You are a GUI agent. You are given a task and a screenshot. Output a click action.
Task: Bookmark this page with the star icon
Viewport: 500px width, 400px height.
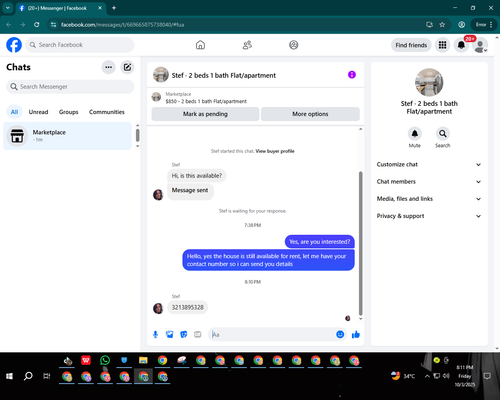[442, 25]
